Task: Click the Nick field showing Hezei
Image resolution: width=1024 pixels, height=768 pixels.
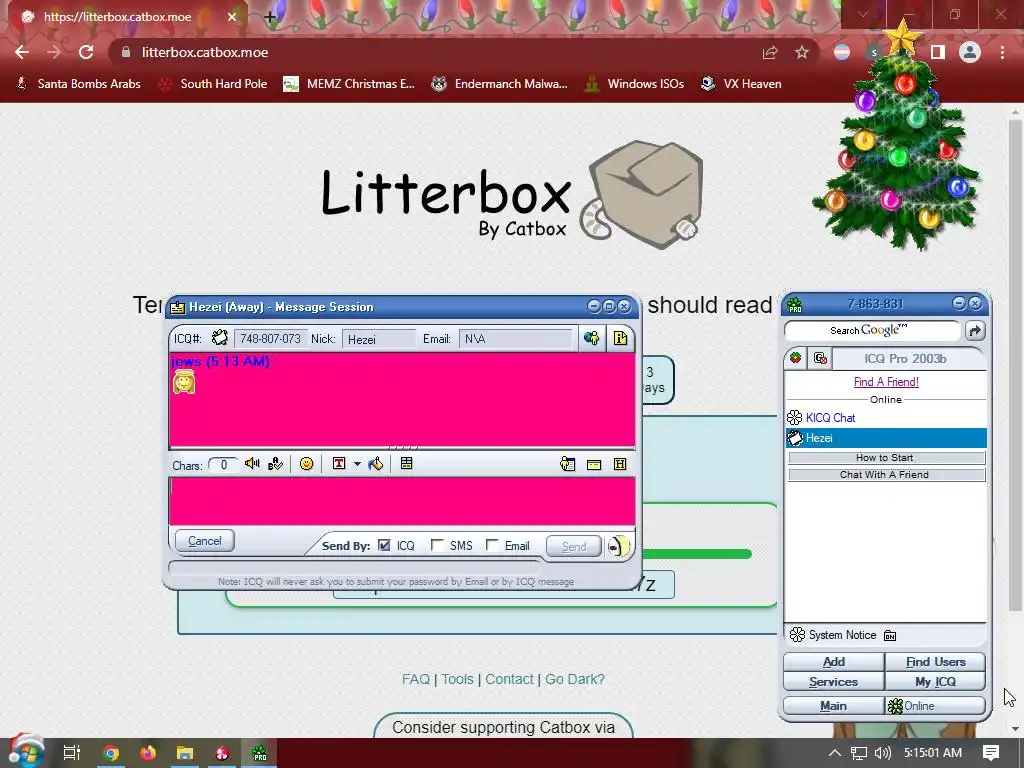Action: click(379, 339)
